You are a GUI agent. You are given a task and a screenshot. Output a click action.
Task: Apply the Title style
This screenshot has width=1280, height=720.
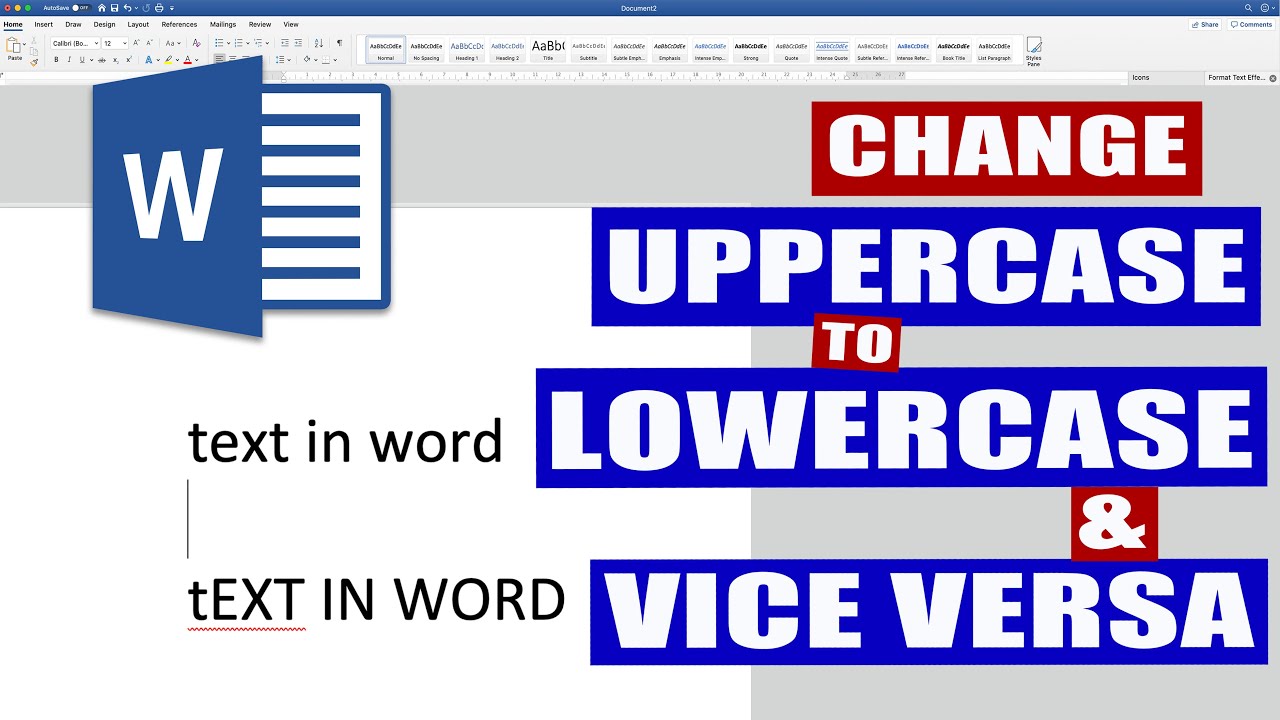(548, 50)
